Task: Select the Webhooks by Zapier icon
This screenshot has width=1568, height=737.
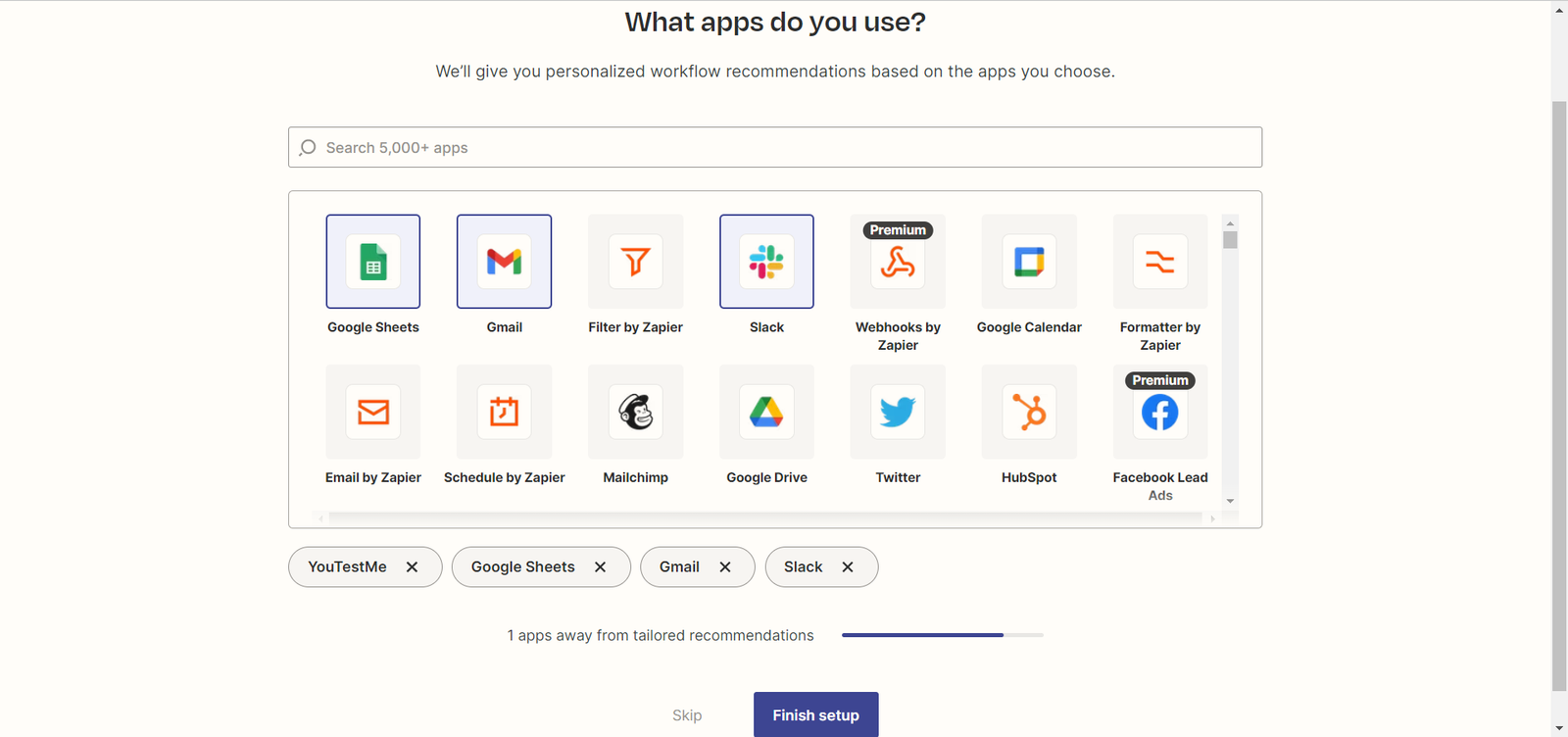Action: [898, 262]
